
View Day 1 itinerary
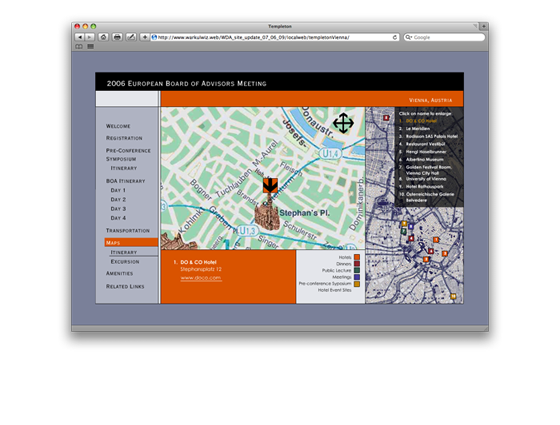[118, 190]
